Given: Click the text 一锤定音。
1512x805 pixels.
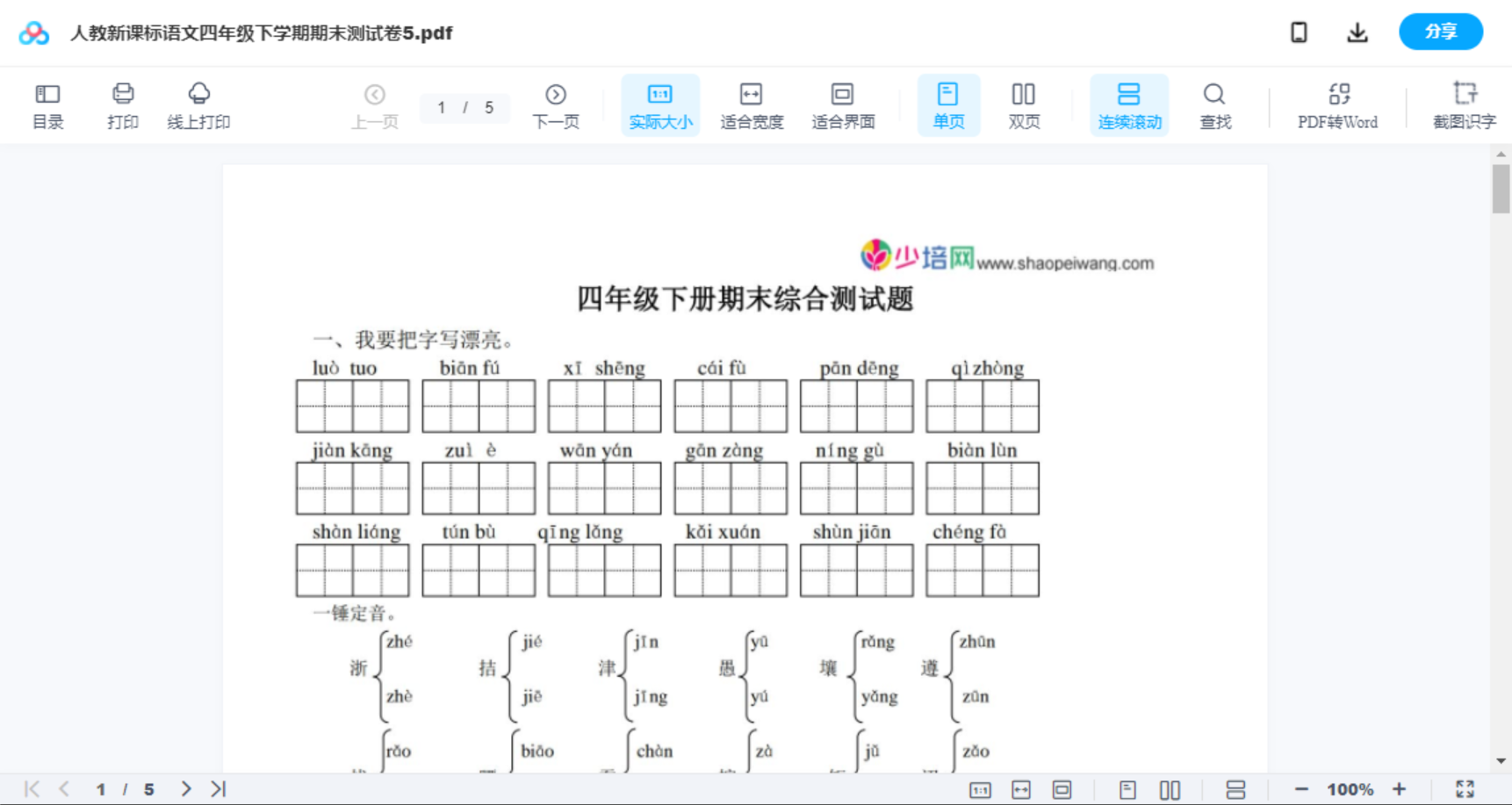Looking at the screenshot, I should tap(356, 613).
